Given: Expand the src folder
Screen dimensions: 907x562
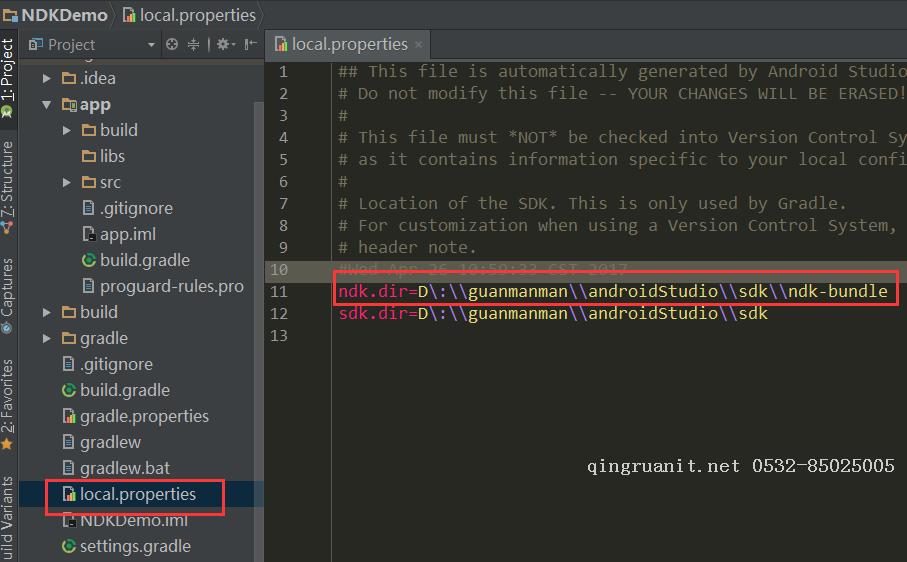Looking at the screenshot, I should point(67,183).
